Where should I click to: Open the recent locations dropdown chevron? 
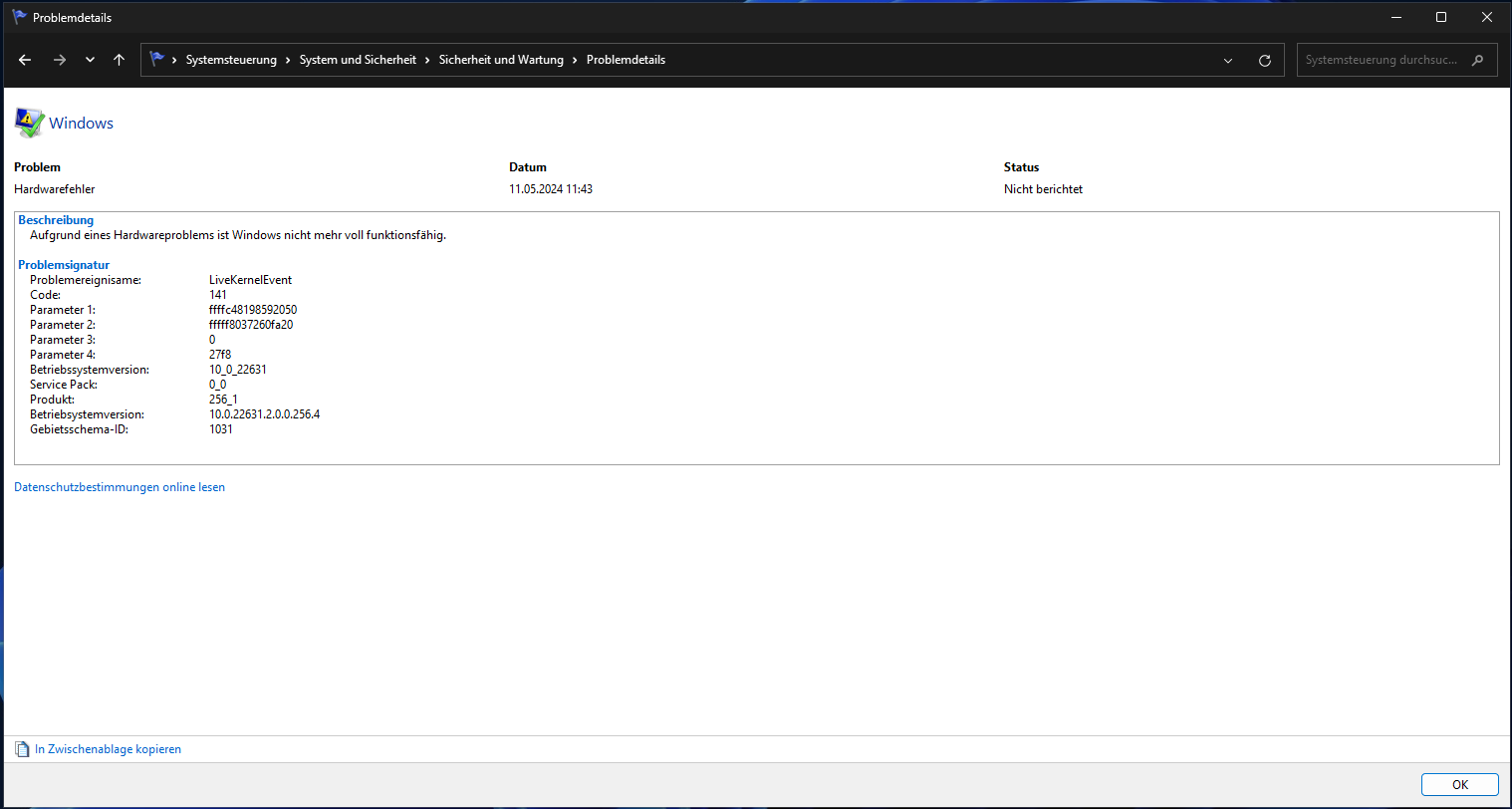click(x=90, y=60)
